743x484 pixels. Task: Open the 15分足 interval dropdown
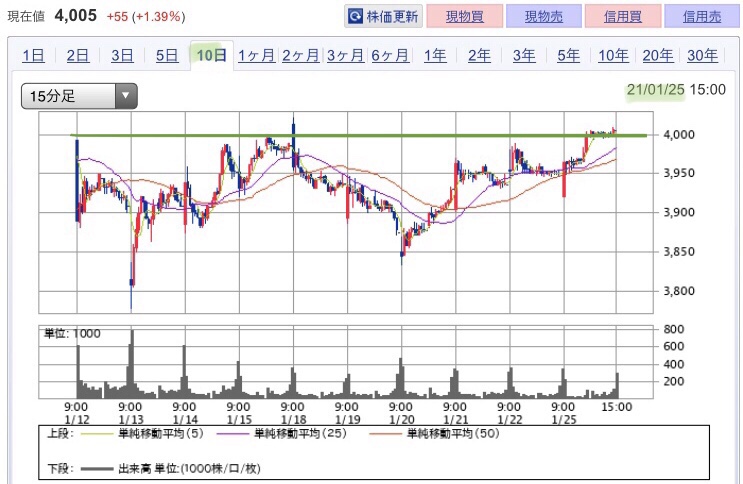pyautogui.click(x=79, y=96)
